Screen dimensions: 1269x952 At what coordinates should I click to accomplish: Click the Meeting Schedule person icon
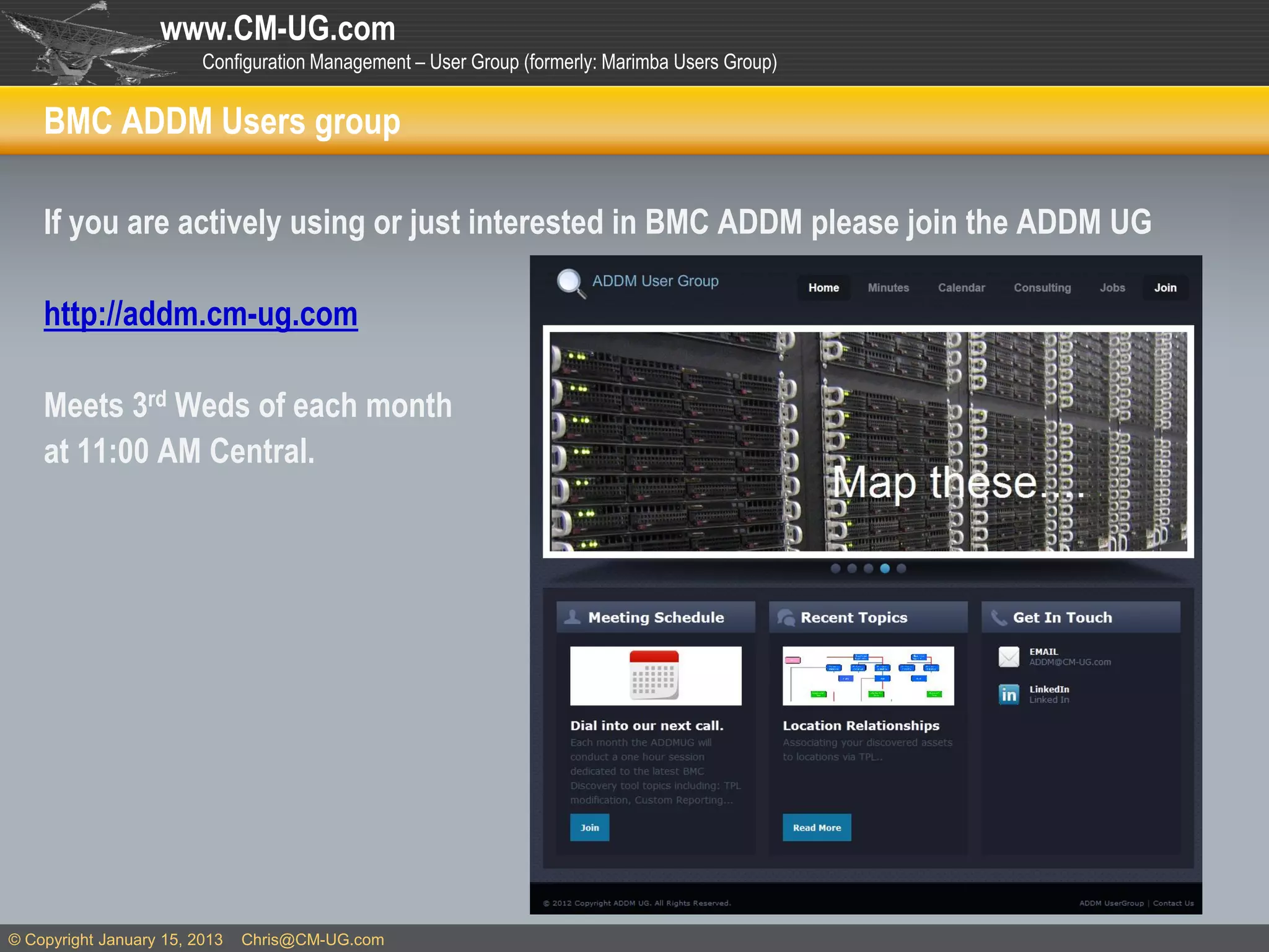pos(573,617)
